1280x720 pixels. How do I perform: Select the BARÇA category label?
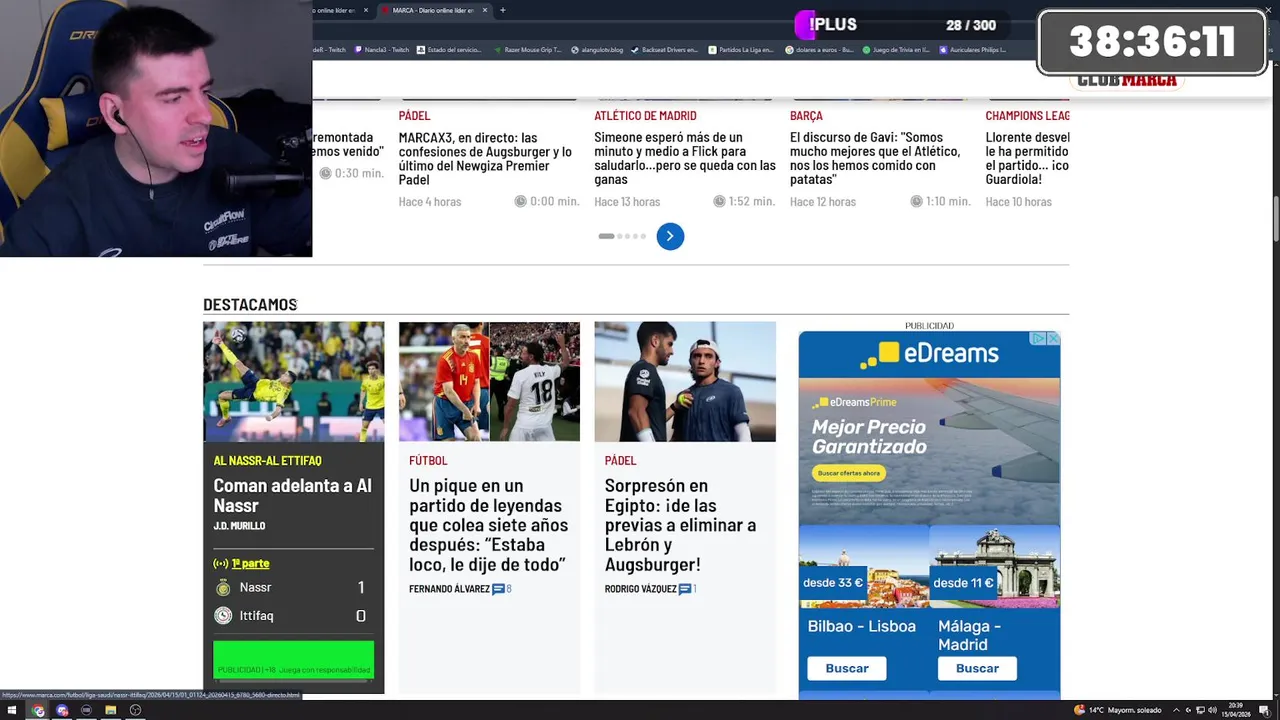coord(806,116)
